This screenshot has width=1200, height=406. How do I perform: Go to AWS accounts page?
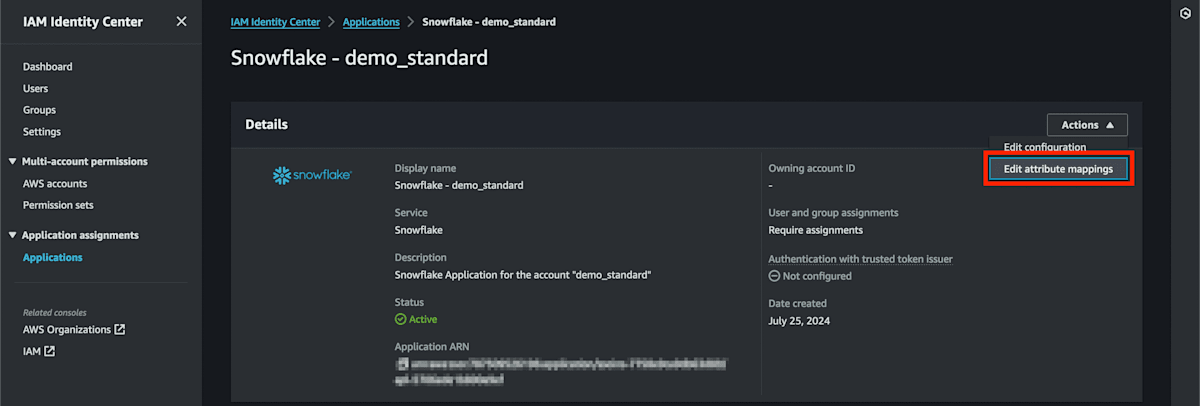coord(55,184)
